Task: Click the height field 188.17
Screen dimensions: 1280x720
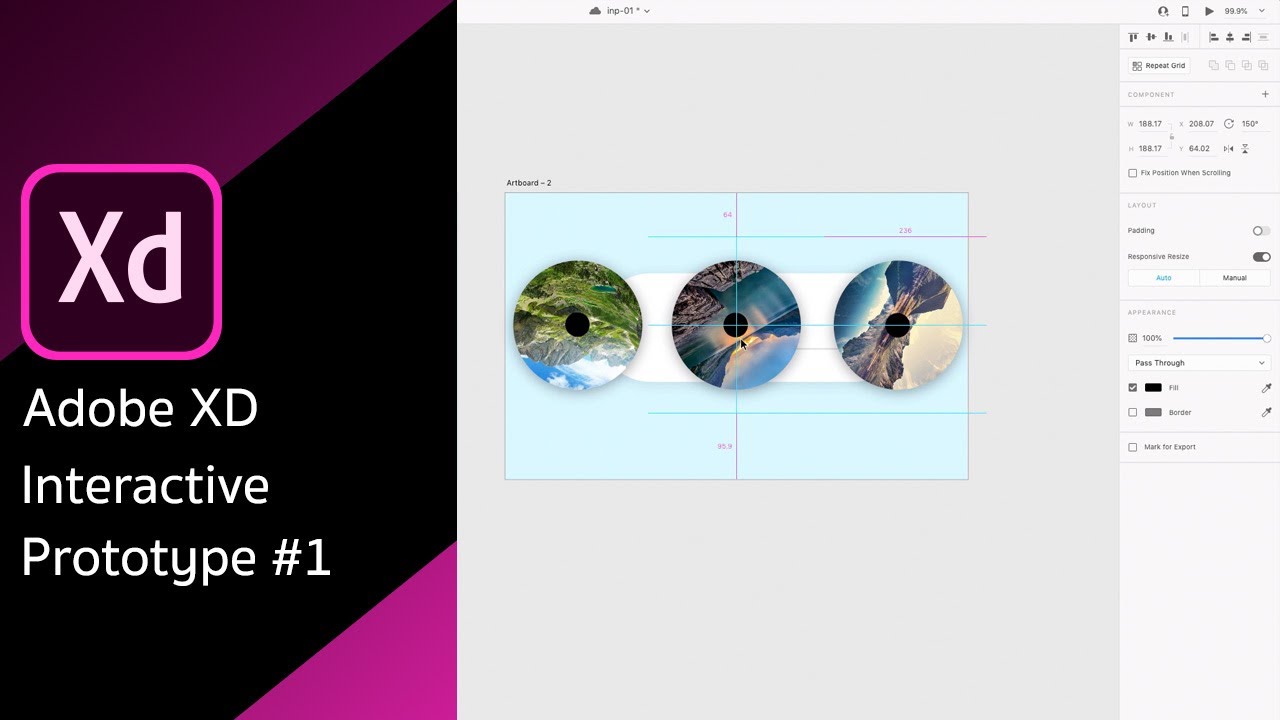Action: (x=1151, y=148)
